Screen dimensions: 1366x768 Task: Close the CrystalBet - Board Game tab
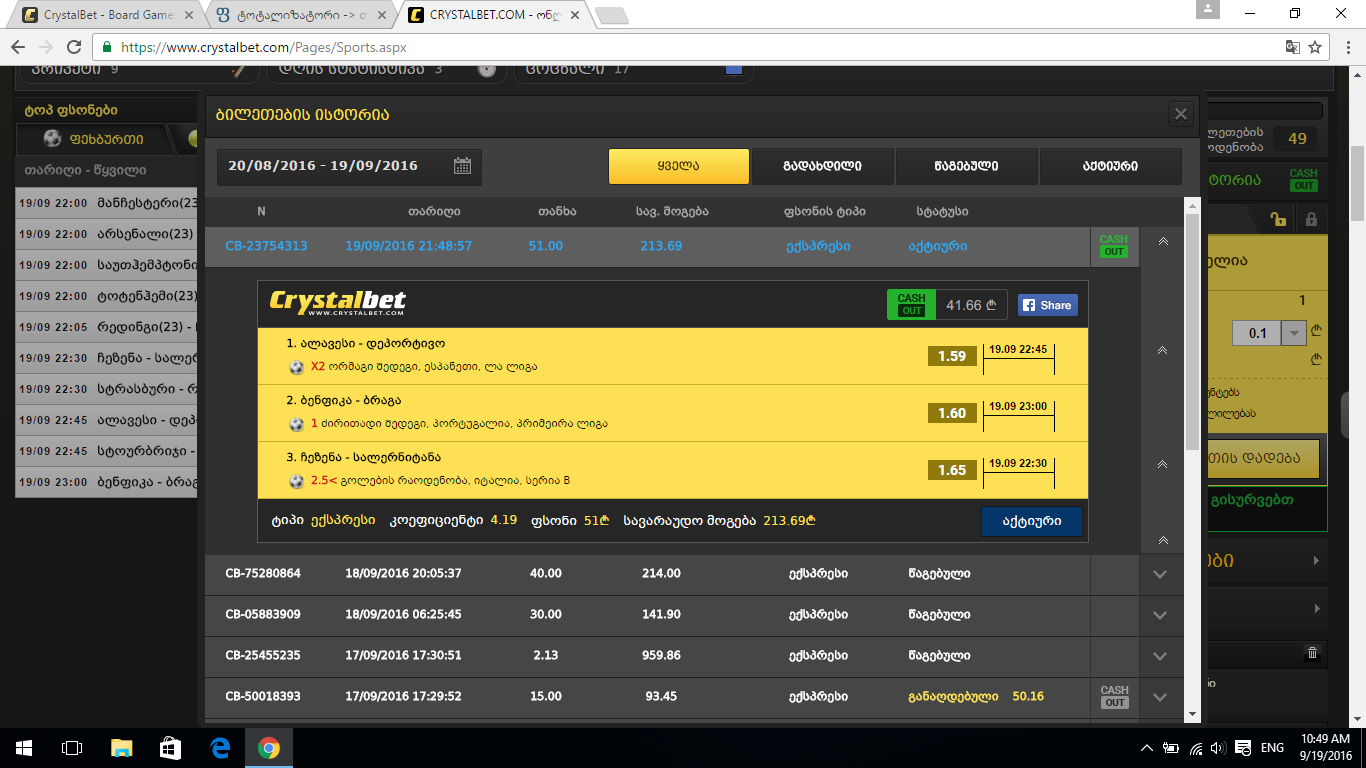click(x=189, y=15)
